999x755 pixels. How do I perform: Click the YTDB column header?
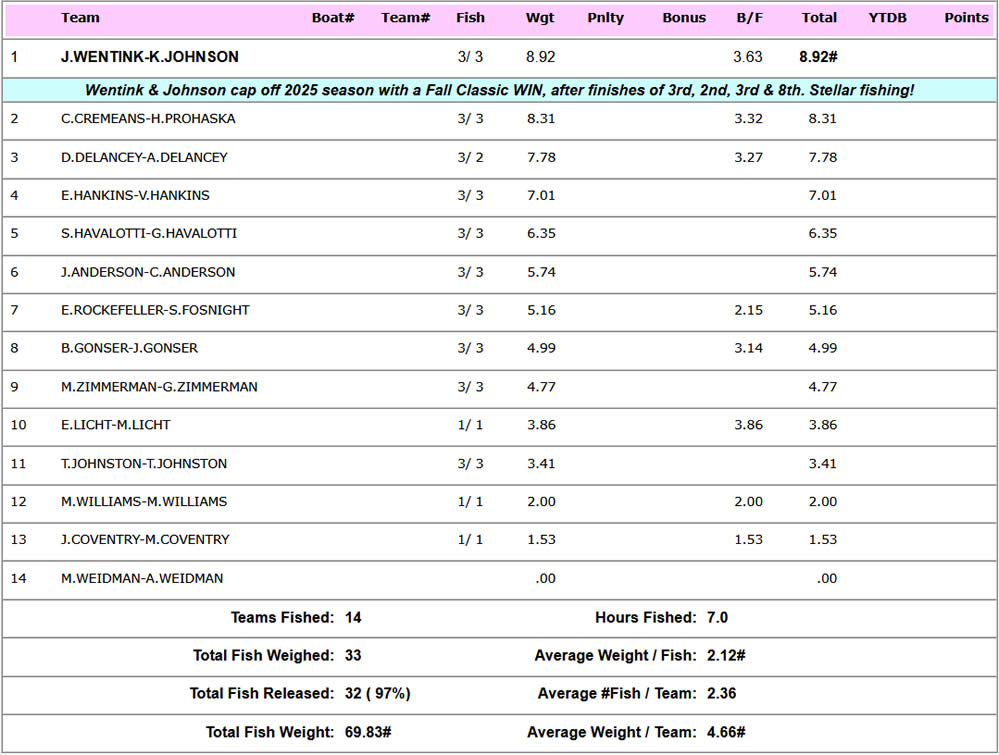tap(887, 17)
